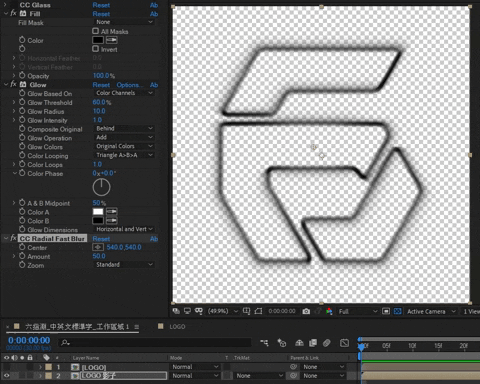
Task: Toggle the Frame Blending timeline icon
Action: [x=313, y=343]
